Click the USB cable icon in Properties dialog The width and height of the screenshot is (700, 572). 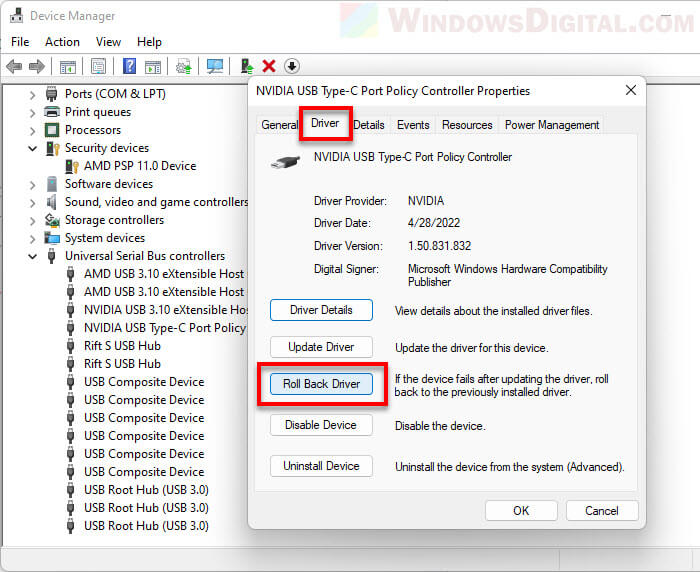click(285, 162)
